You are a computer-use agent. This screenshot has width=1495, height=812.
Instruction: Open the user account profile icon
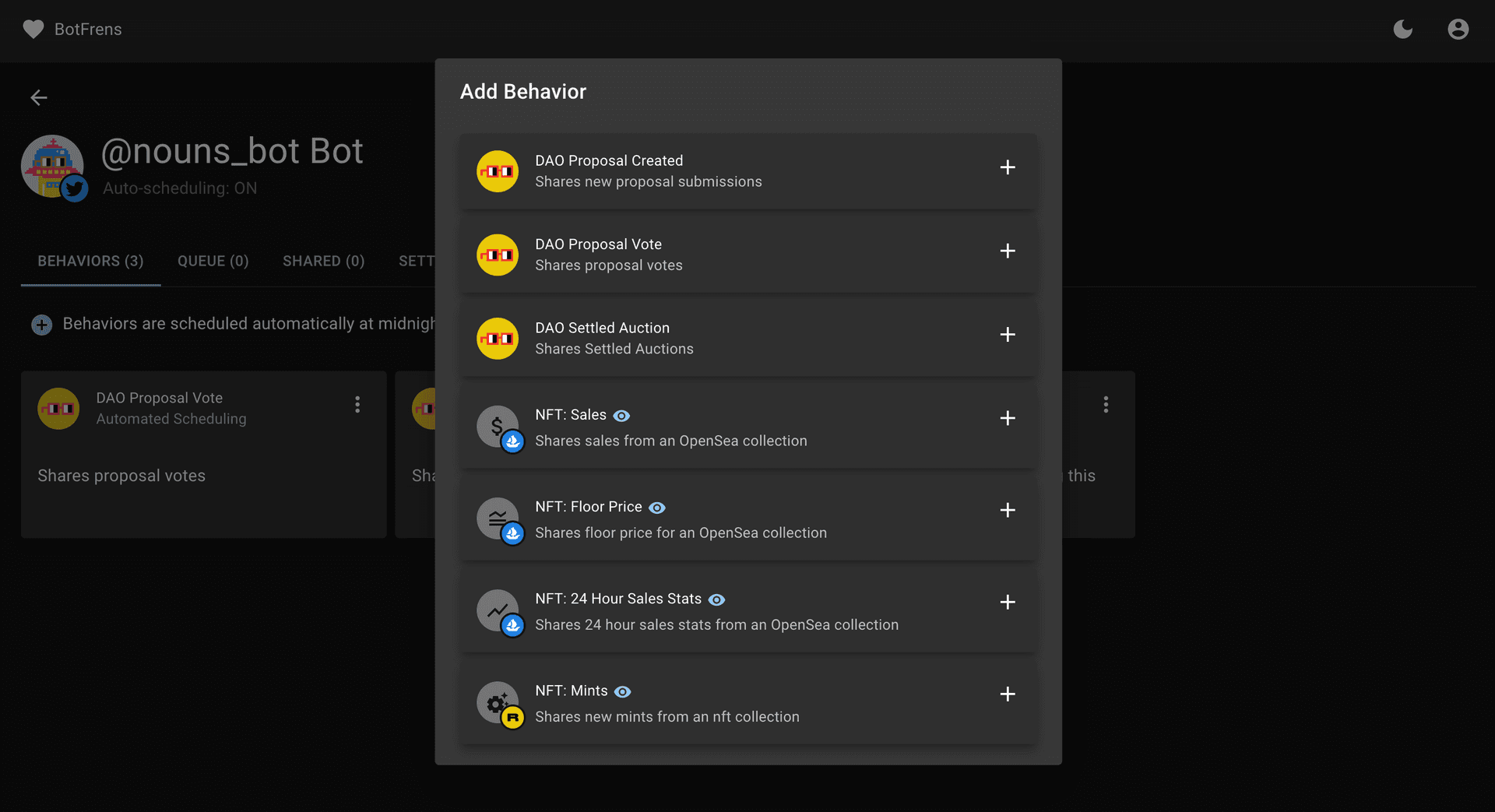pyautogui.click(x=1458, y=30)
